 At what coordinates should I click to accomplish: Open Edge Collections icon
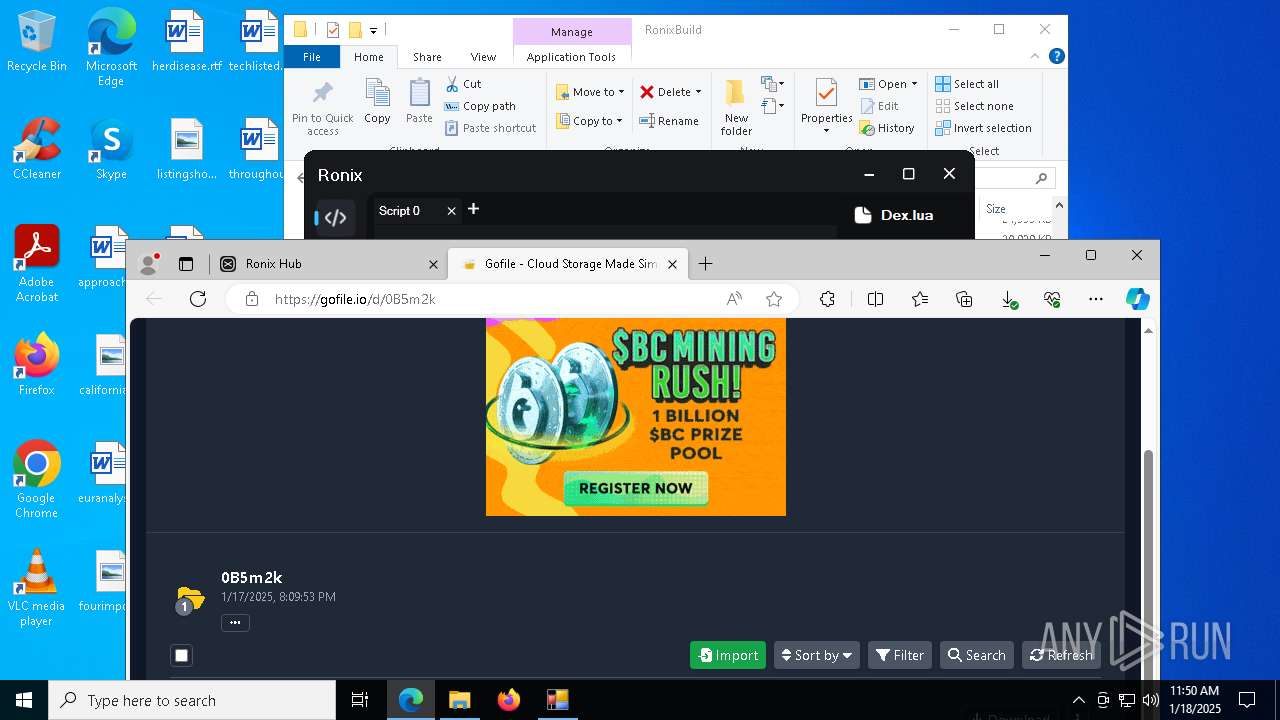[964, 299]
